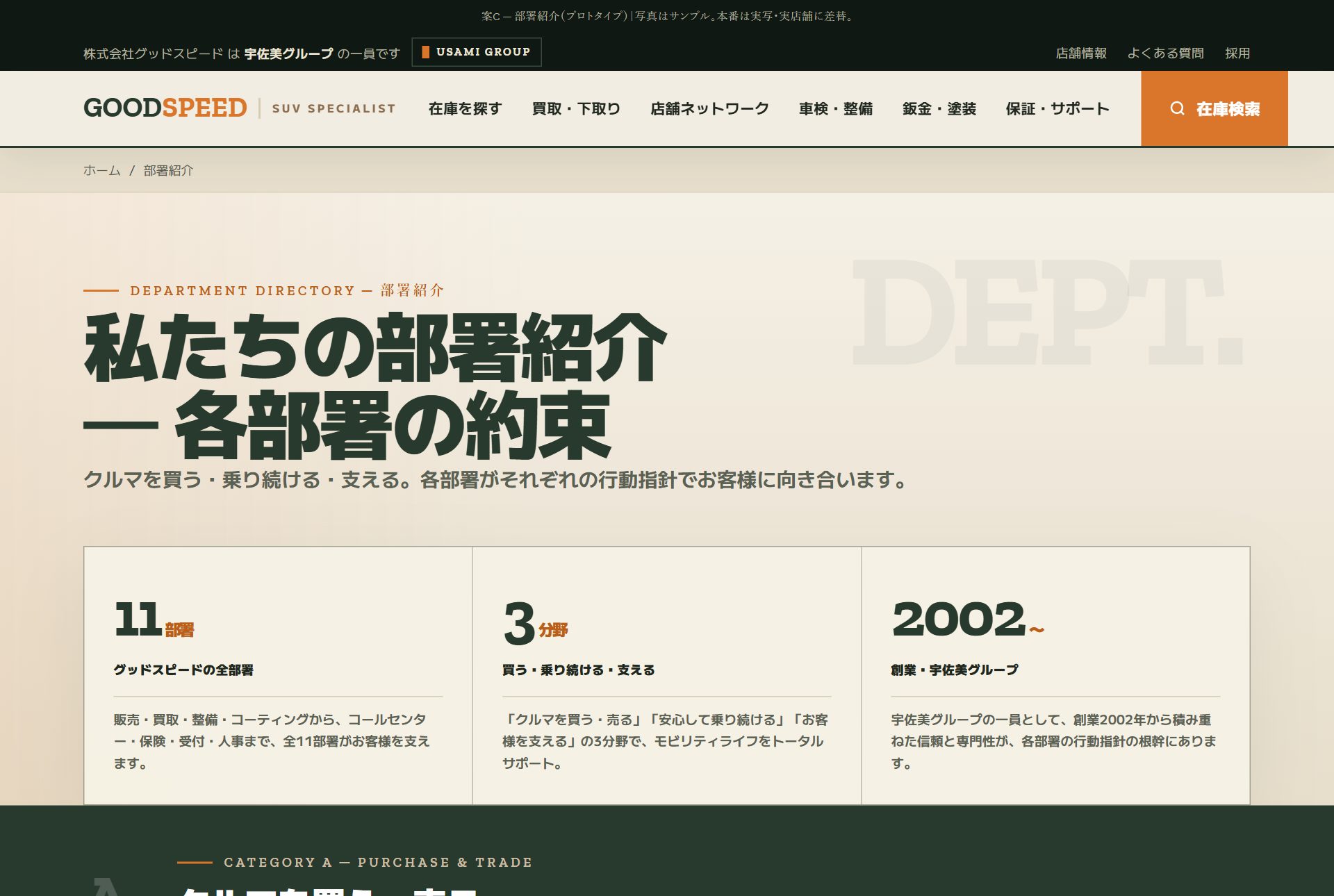Click グッドスピードの全部署 heading

(183, 670)
